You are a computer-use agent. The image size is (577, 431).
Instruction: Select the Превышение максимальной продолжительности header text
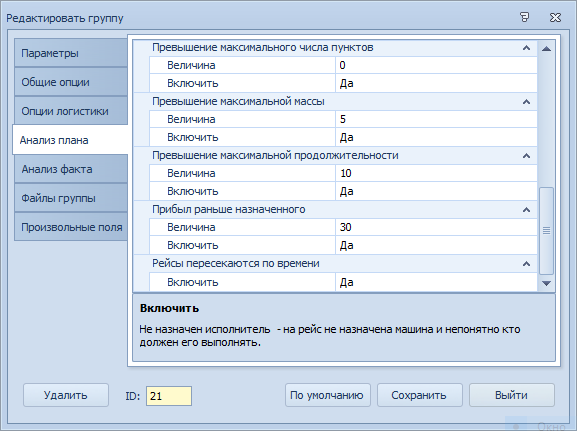coord(275,155)
